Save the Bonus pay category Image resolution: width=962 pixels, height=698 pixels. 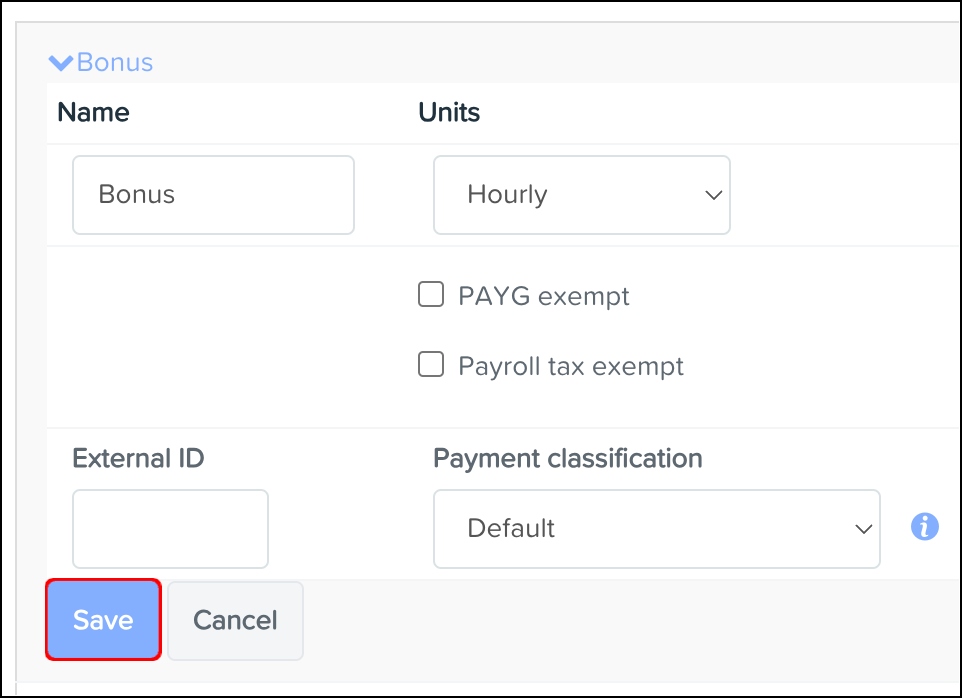click(x=103, y=620)
